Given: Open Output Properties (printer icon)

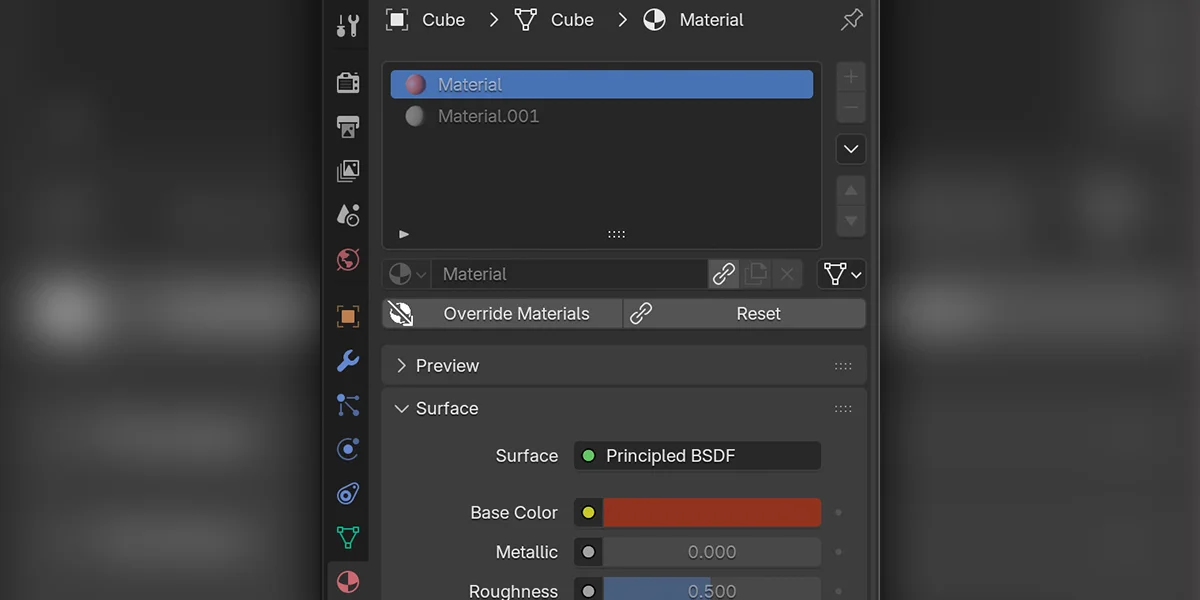Looking at the screenshot, I should click(347, 127).
